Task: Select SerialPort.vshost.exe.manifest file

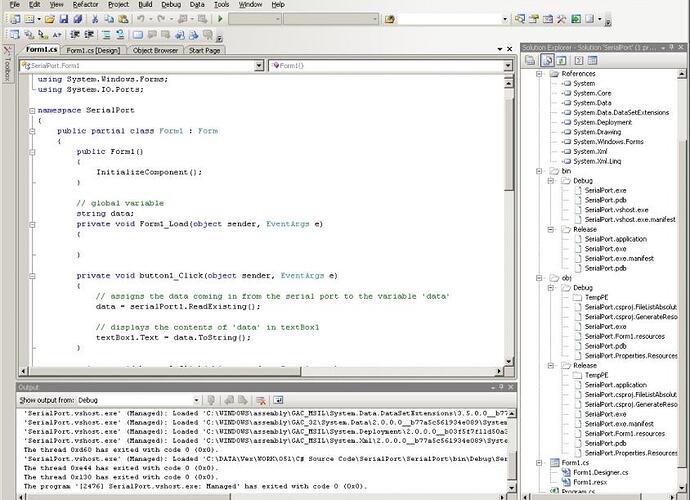Action: (x=630, y=219)
